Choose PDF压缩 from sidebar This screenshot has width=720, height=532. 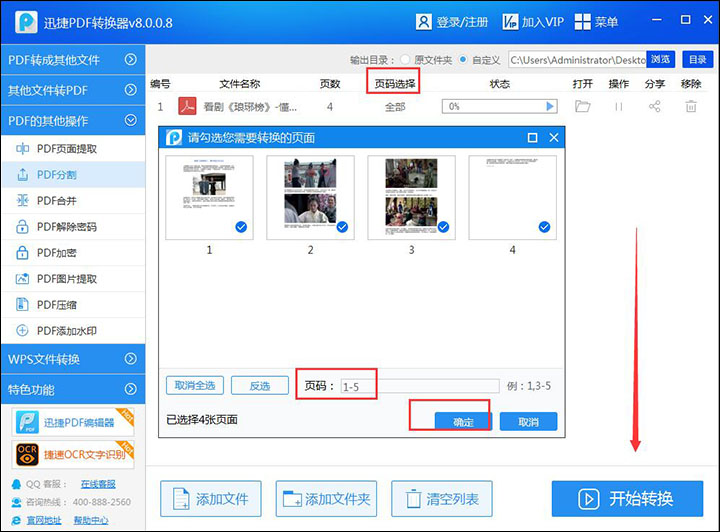73,304
